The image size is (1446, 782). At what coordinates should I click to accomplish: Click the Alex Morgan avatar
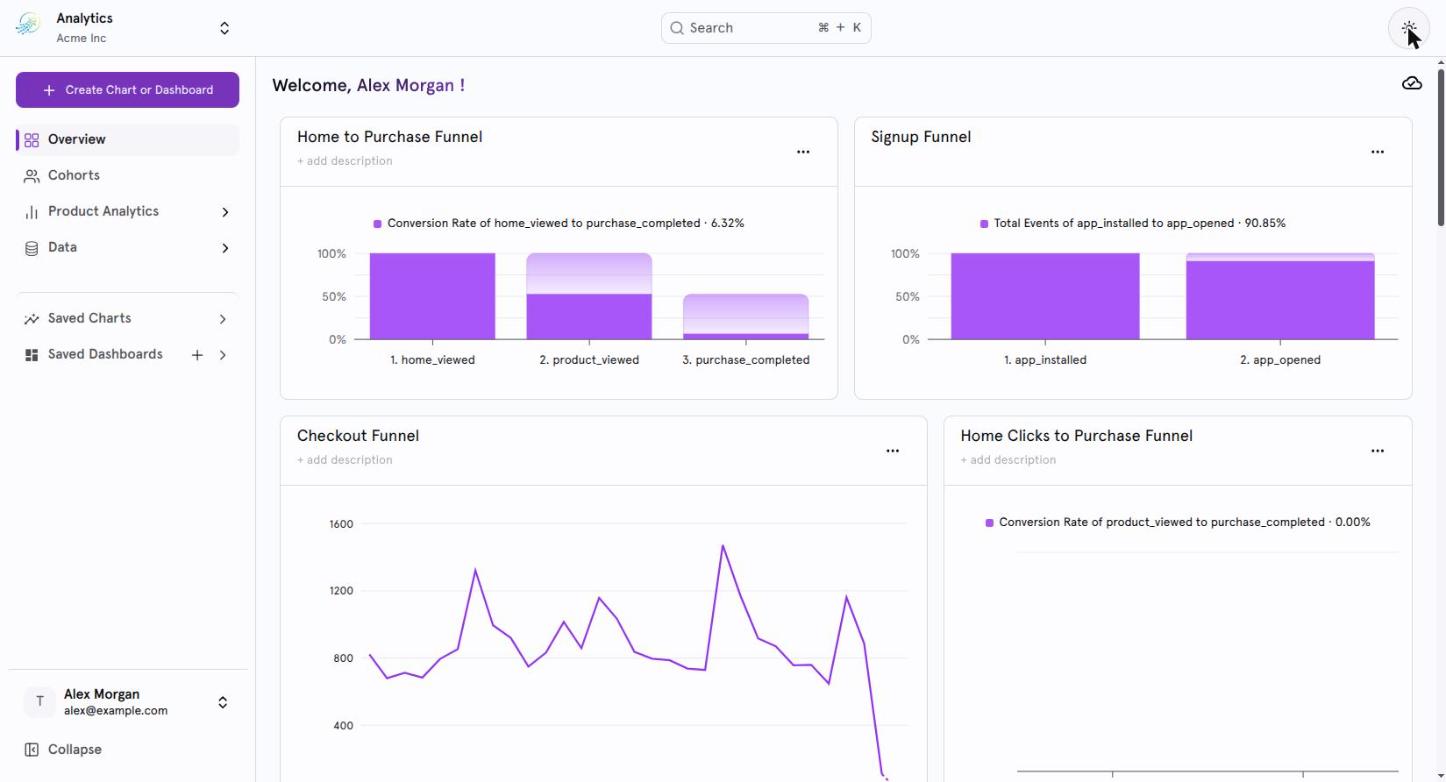(x=39, y=702)
